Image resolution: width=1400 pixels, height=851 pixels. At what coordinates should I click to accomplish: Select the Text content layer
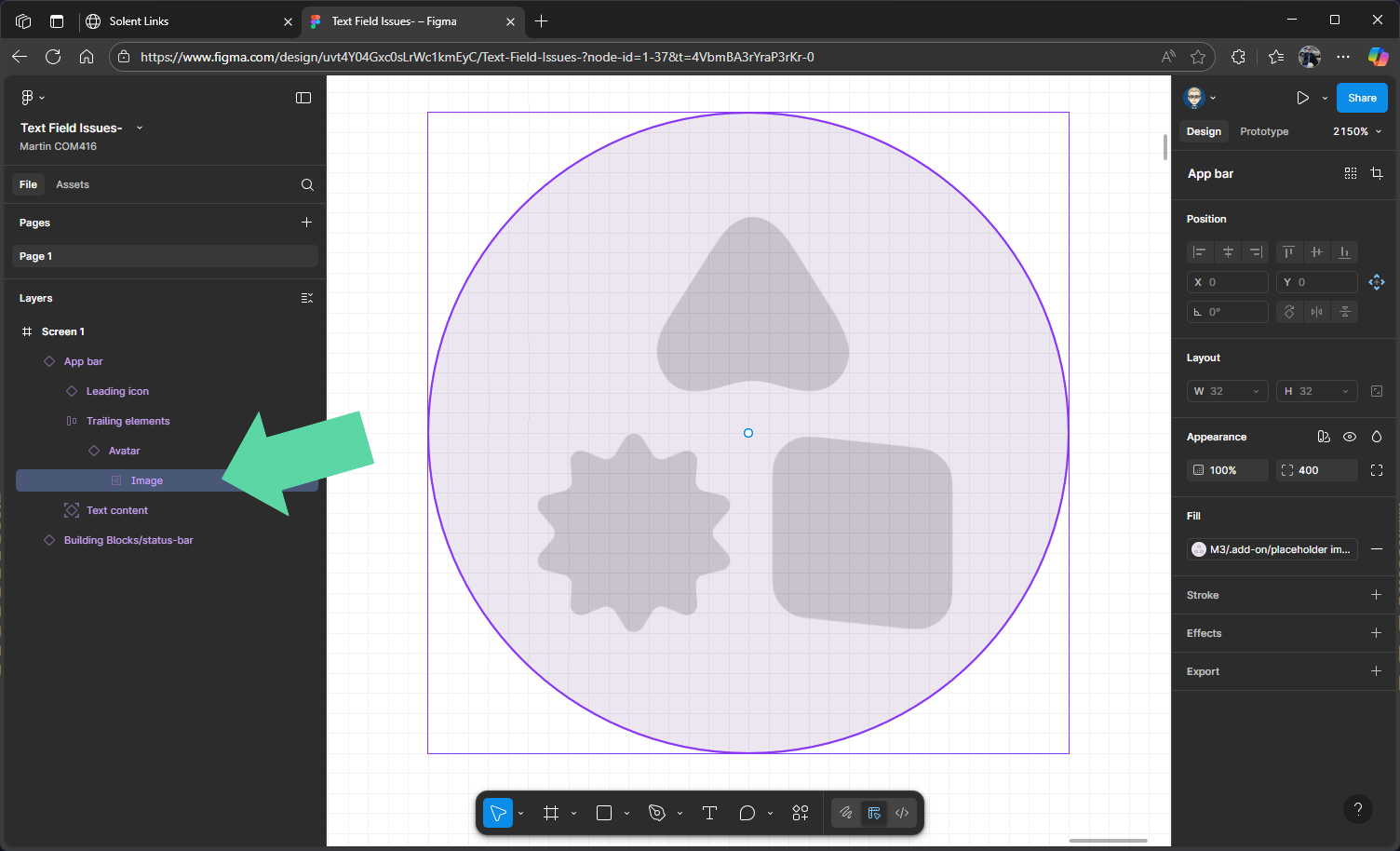point(117,510)
